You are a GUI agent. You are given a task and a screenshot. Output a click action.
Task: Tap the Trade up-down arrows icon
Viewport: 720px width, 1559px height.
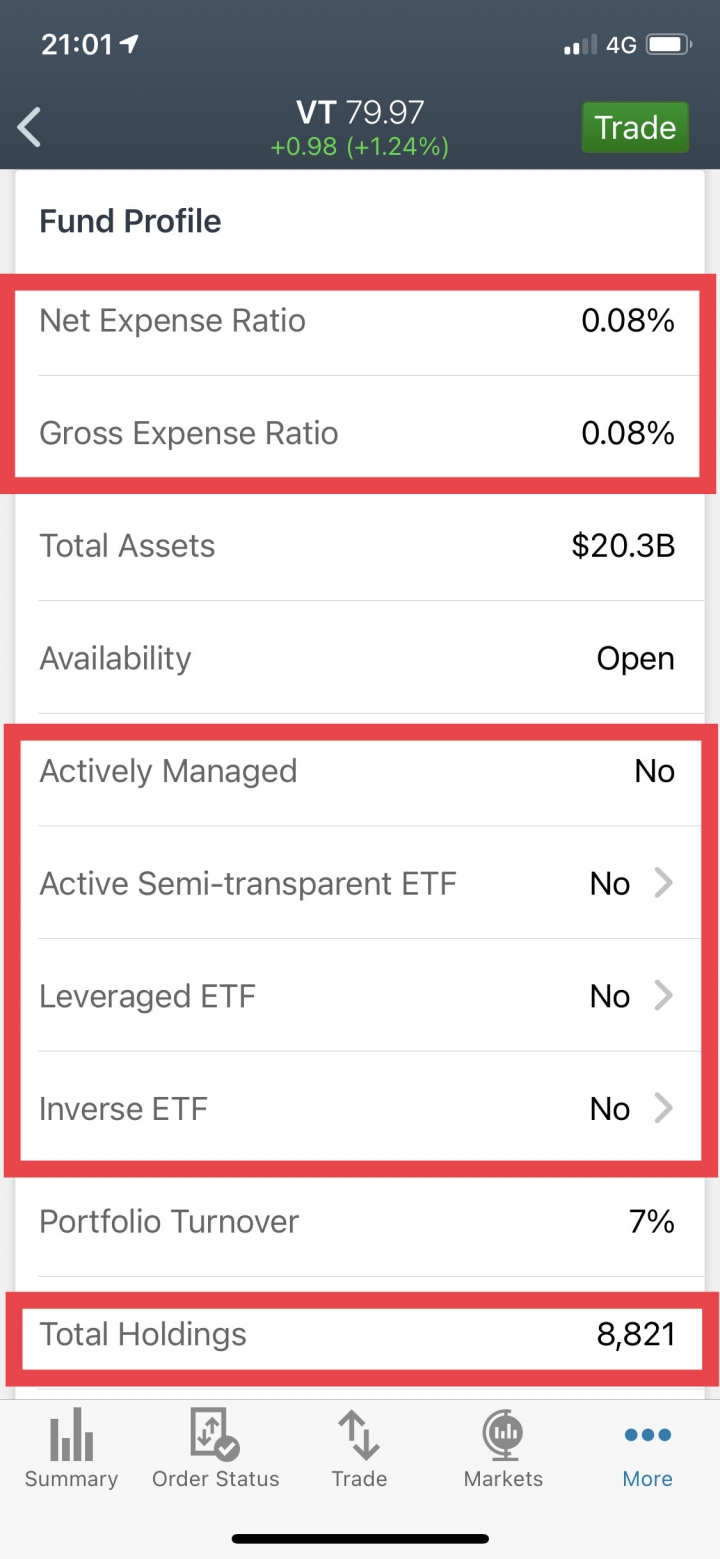(359, 1433)
